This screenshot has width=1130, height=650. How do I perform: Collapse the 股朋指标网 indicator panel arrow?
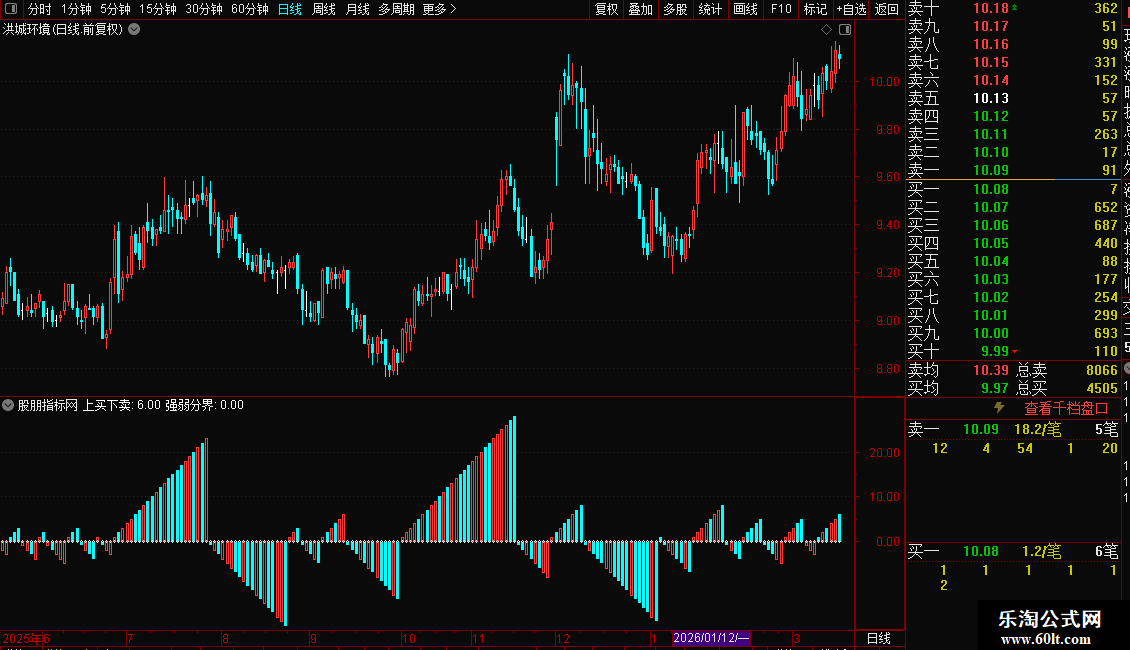point(8,405)
